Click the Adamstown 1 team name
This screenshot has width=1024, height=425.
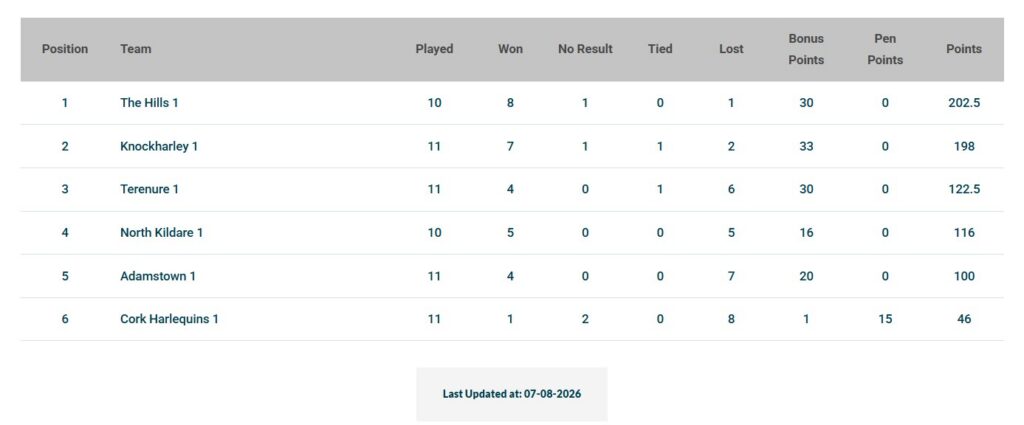tap(157, 276)
